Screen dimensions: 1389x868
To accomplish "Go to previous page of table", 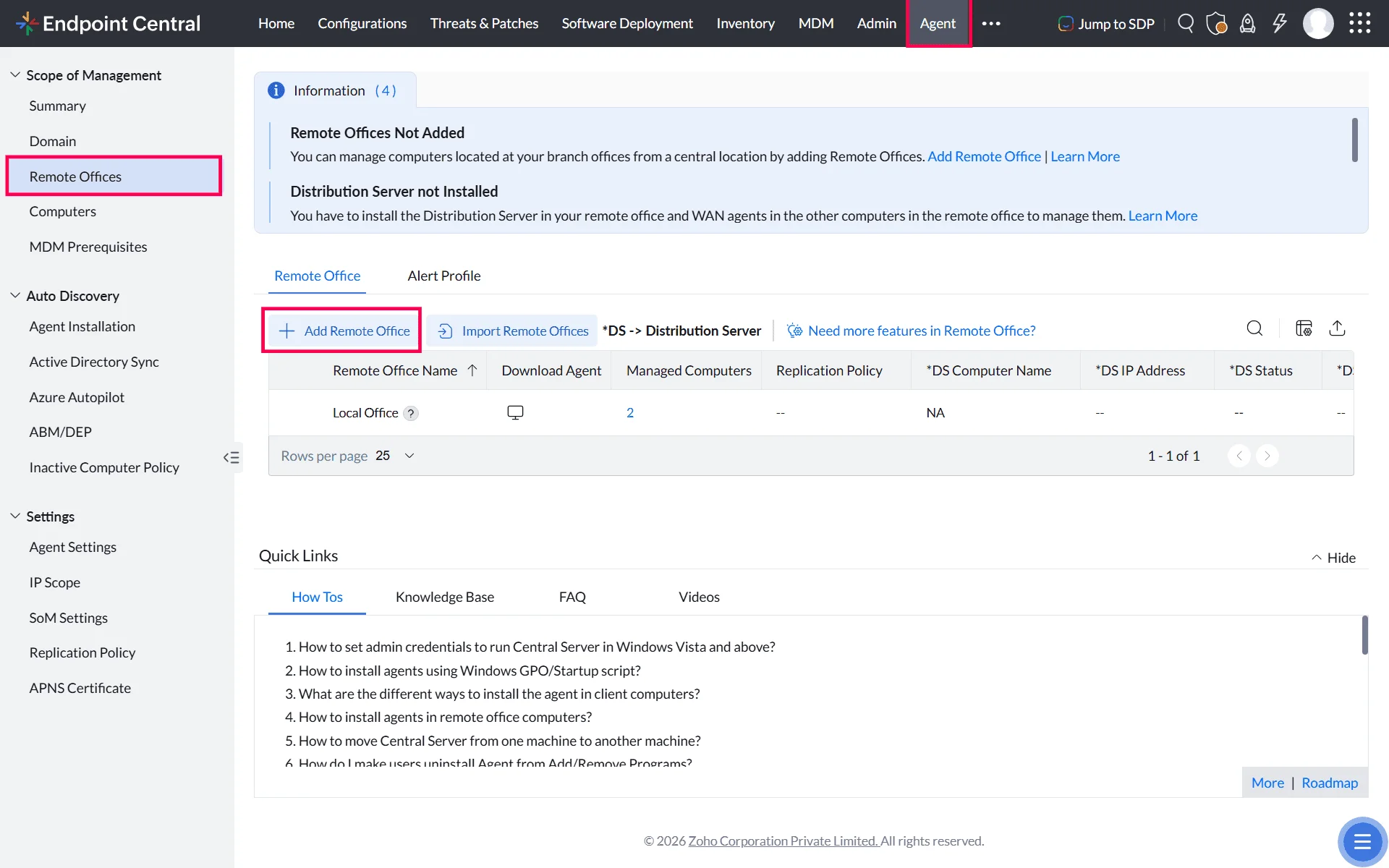I will [x=1239, y=456].
